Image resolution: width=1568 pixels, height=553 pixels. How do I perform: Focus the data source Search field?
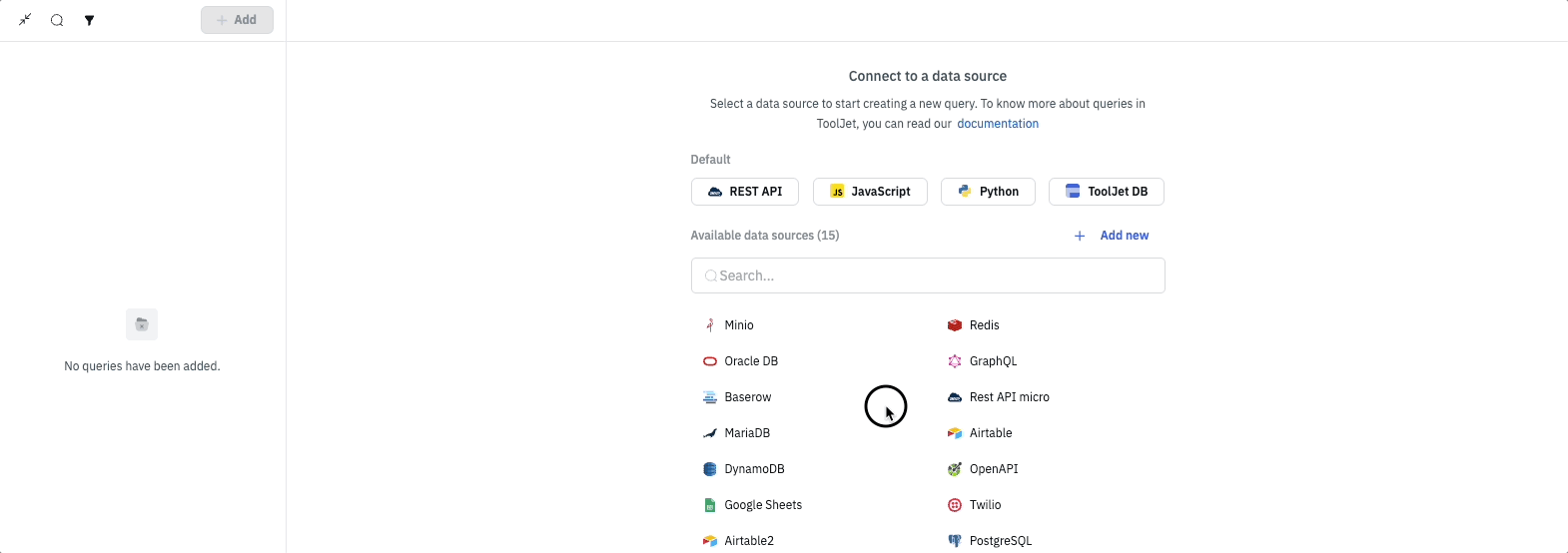click(x=928, y=276)
